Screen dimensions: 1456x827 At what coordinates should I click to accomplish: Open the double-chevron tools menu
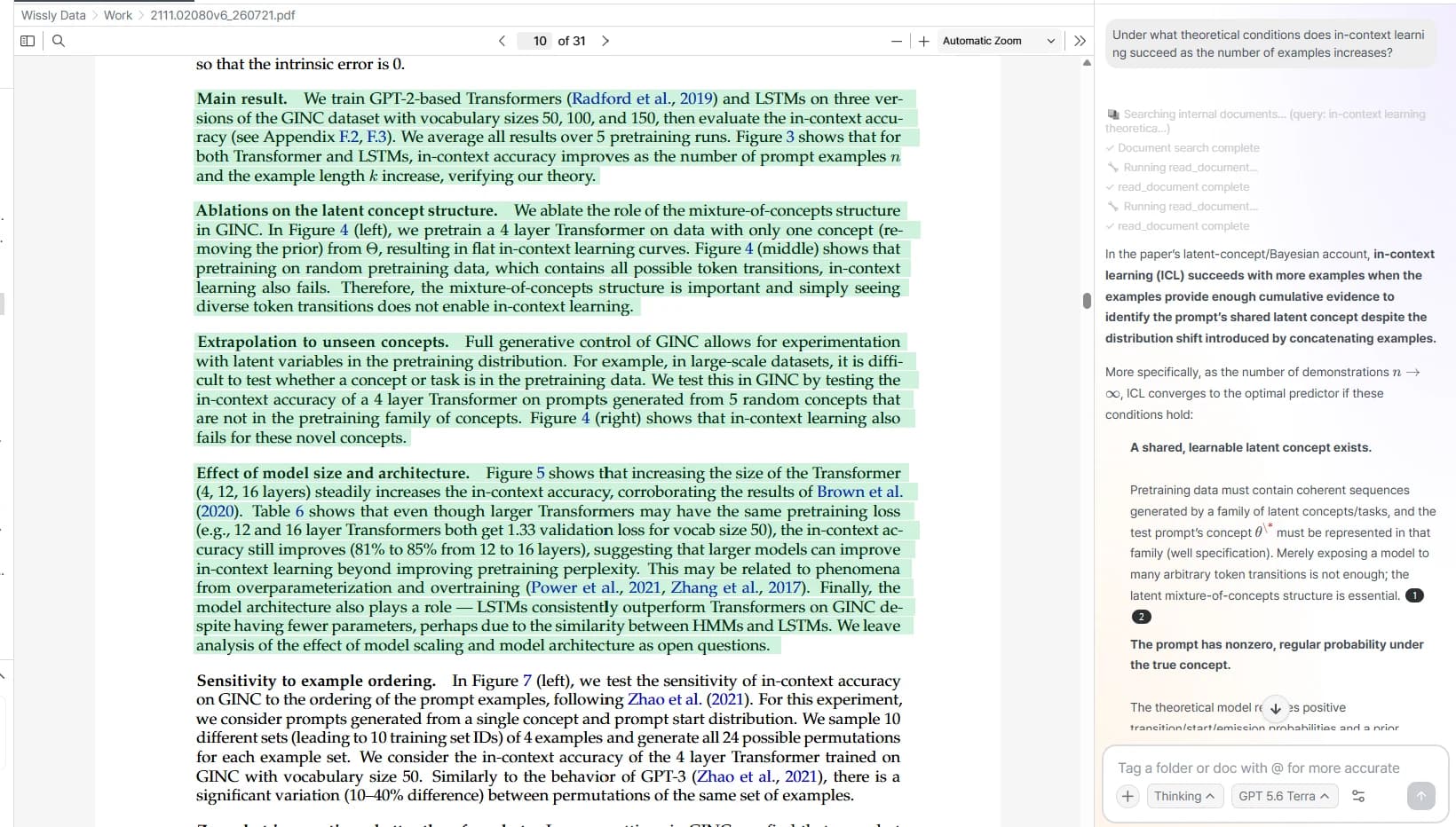pos(1080,41)
